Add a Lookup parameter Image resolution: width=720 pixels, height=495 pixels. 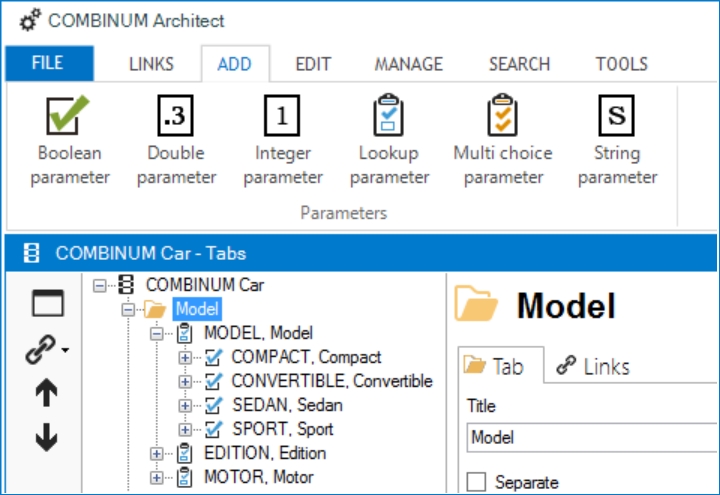(x=389, y=141)
